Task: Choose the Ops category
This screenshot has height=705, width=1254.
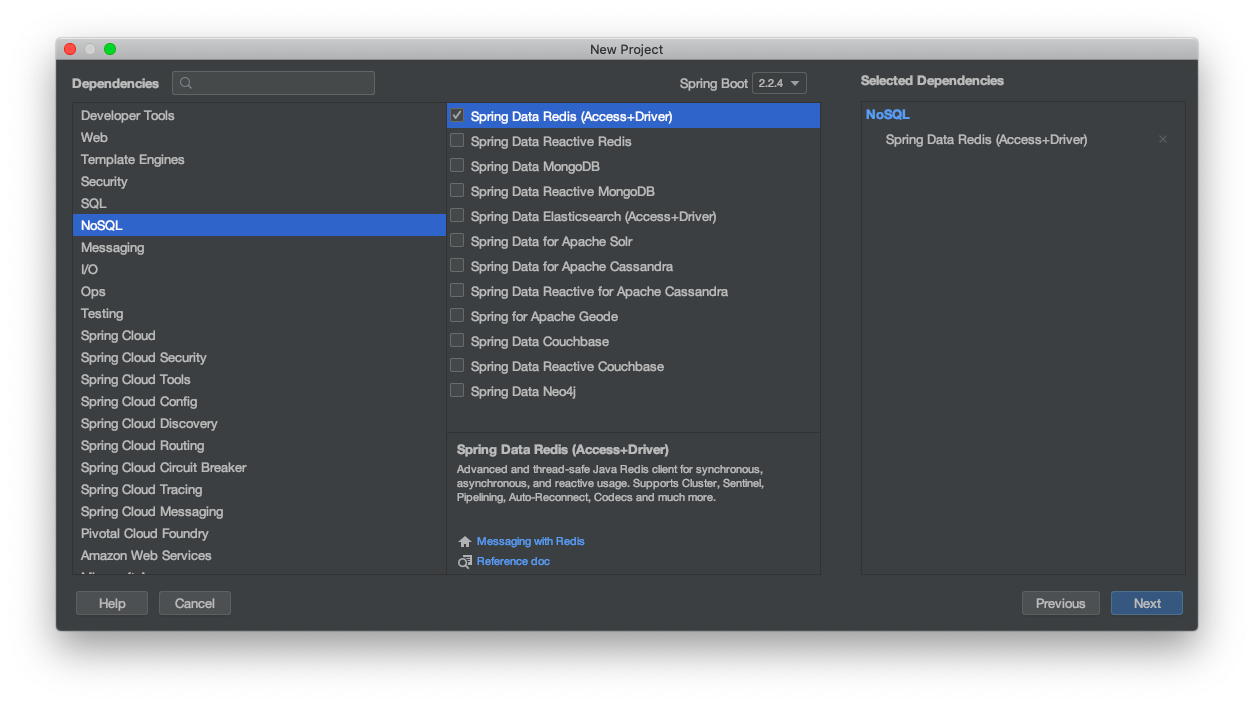Action: pos(259,292)
